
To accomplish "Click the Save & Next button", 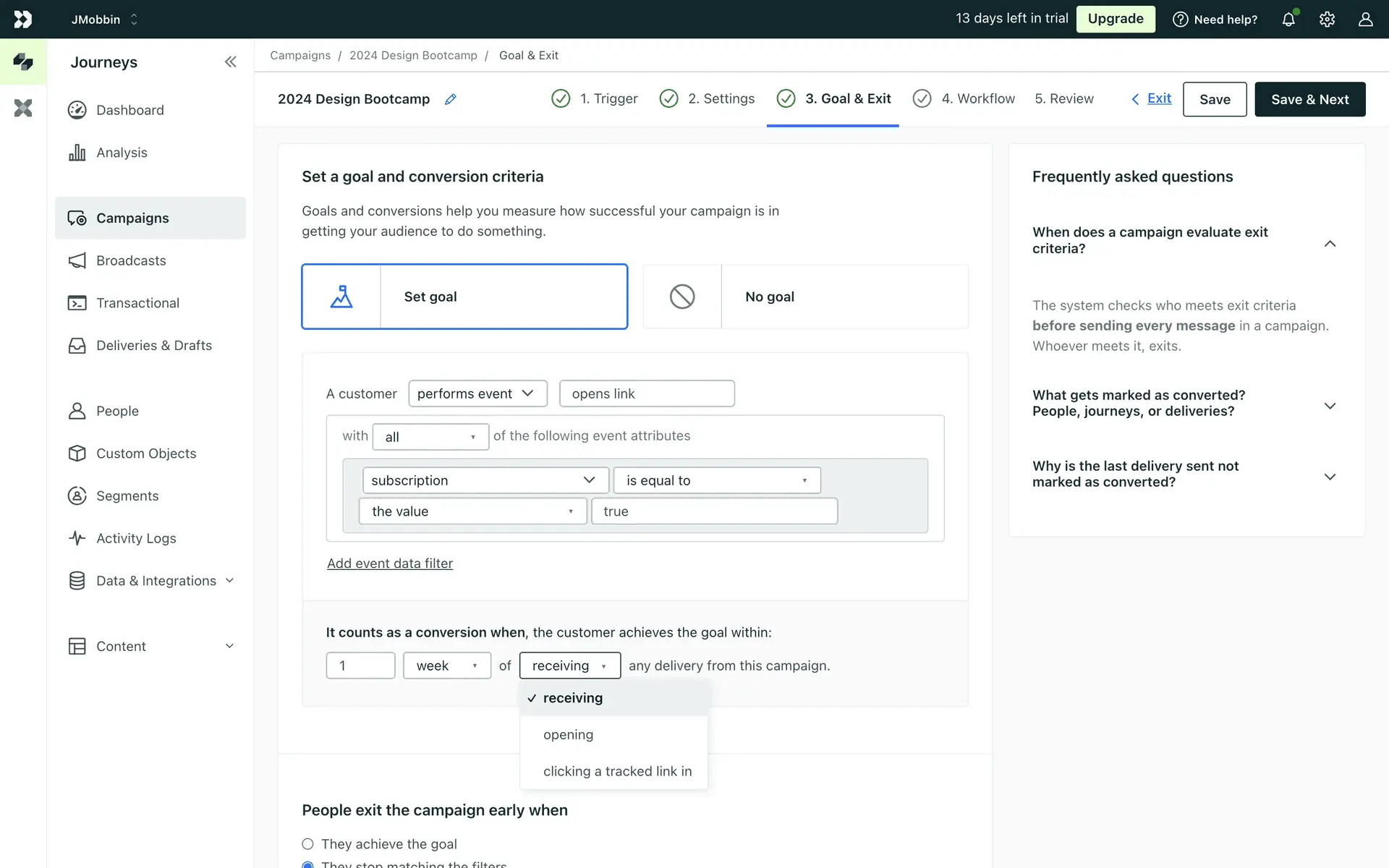I will pos(1309,99).
